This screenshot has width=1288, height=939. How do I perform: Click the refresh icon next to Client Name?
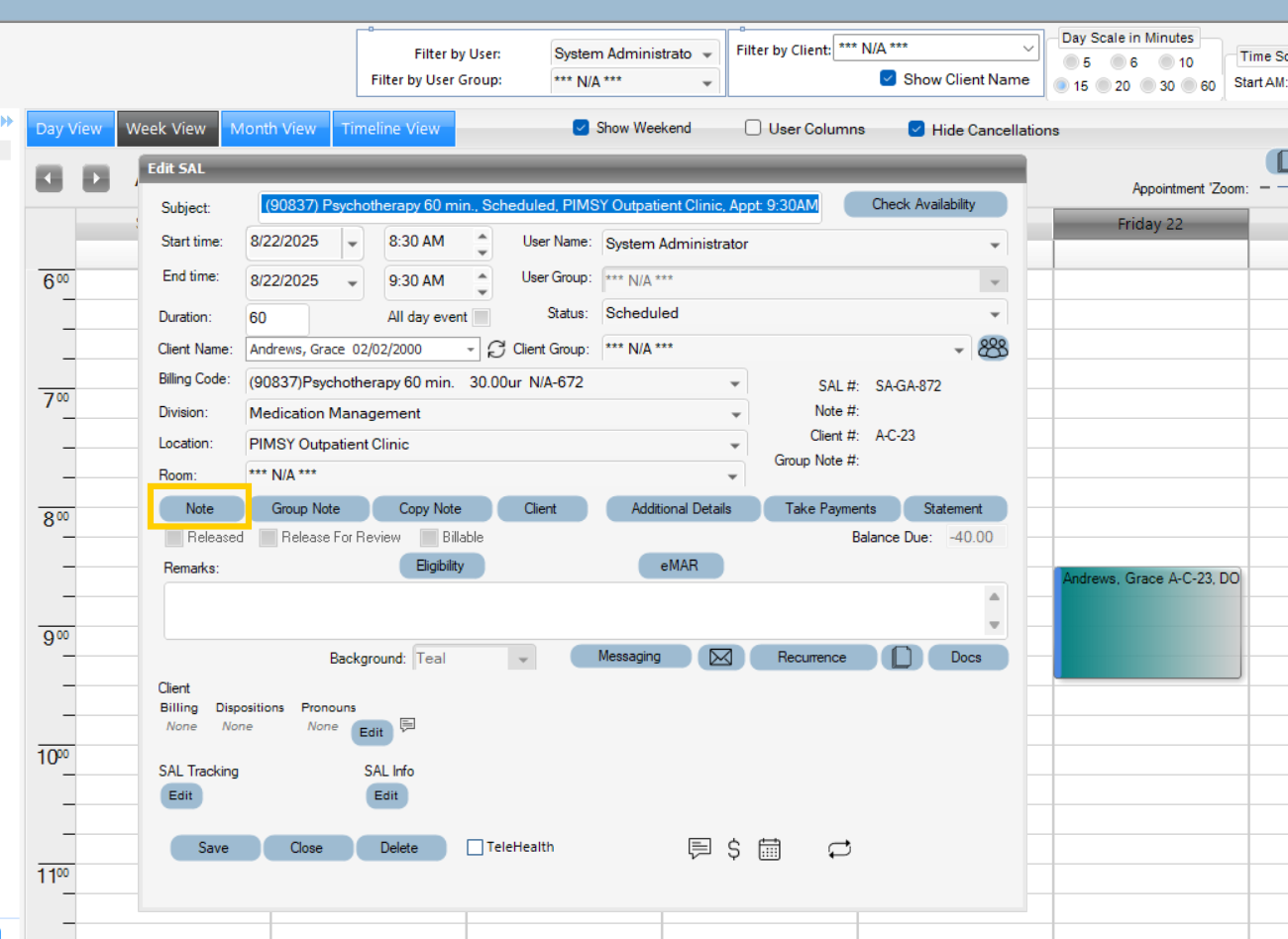click(x=495, y=349)
